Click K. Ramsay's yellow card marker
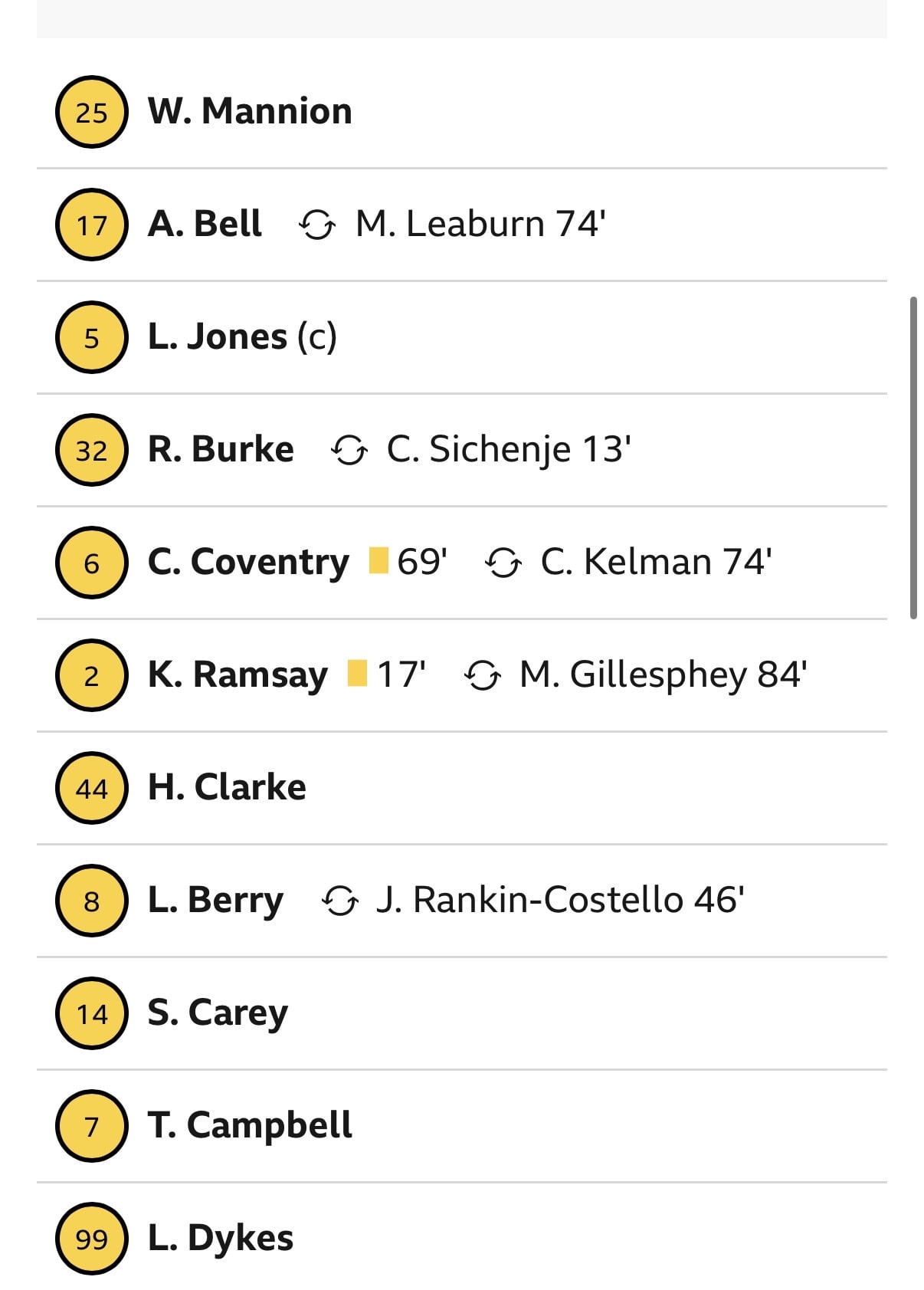The height and width of the screenshot is (1290, 924). [x=357, y=673]
